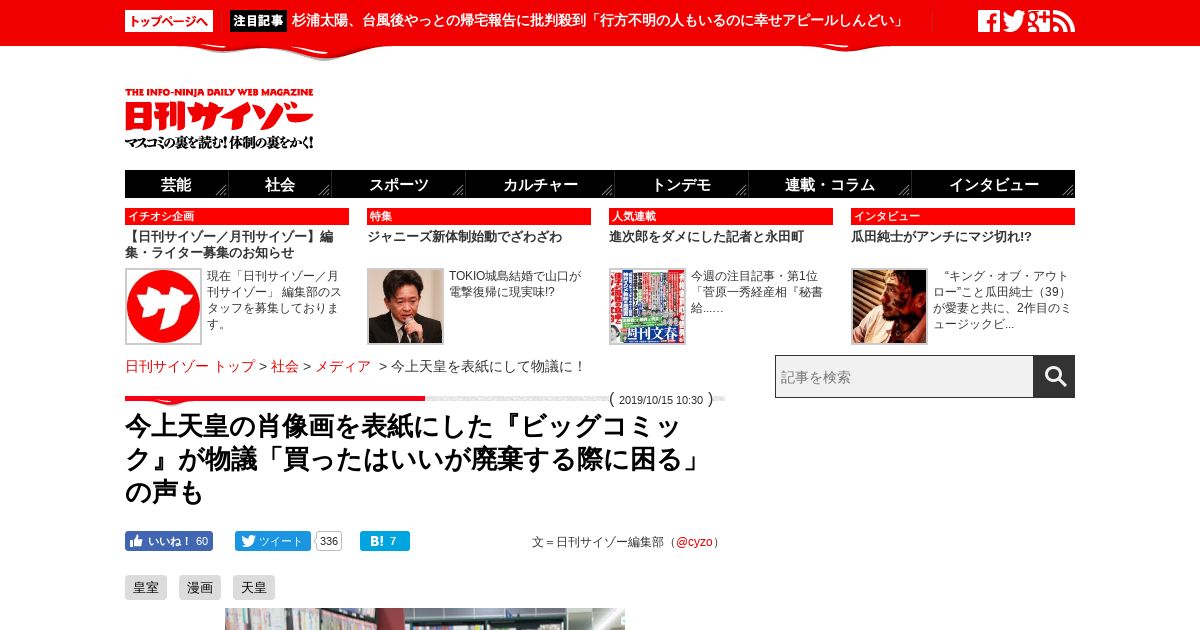
Task: Click the 週刊文春 magazine cover thumbnail
Action: pyautogui.click(x=647, y=306)
